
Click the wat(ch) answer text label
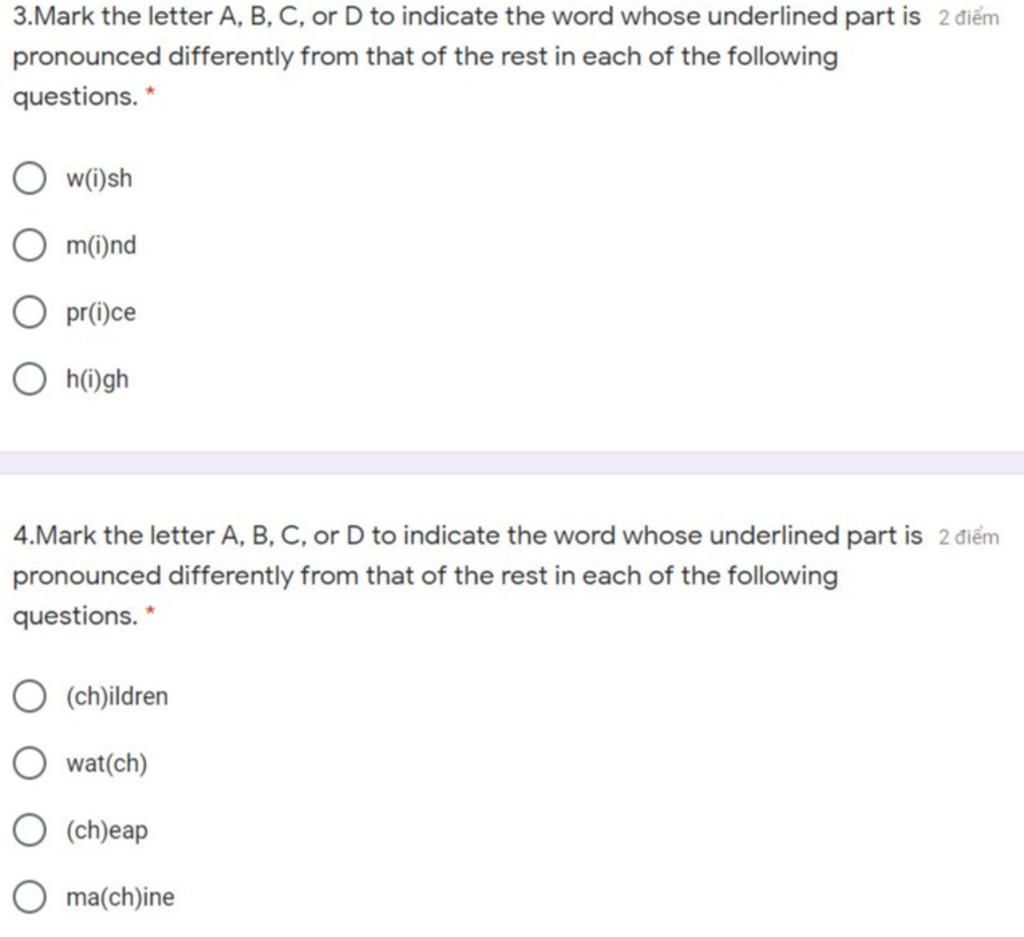coord(106,763)
